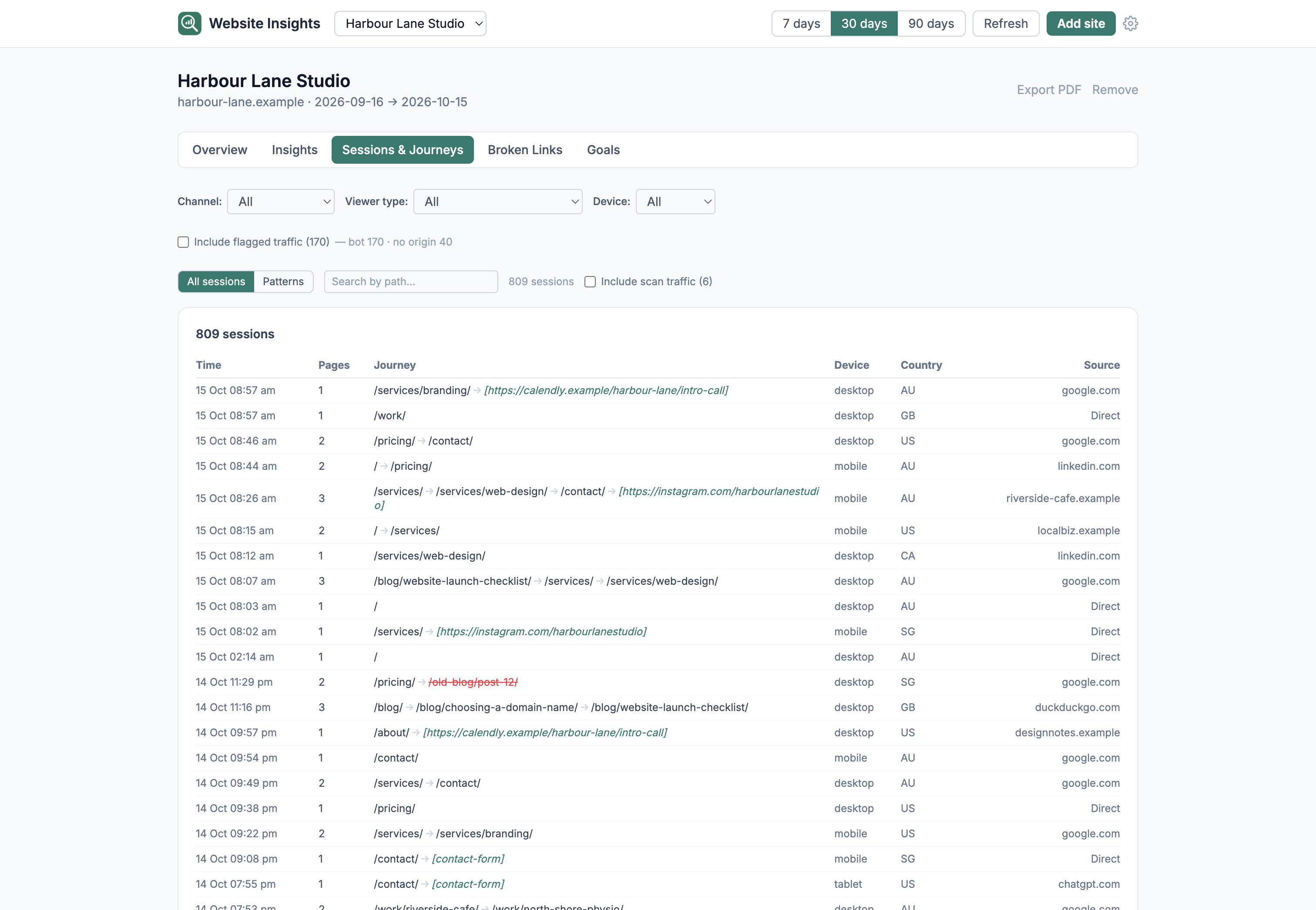Switch to the Patterns view

[283, 281]
